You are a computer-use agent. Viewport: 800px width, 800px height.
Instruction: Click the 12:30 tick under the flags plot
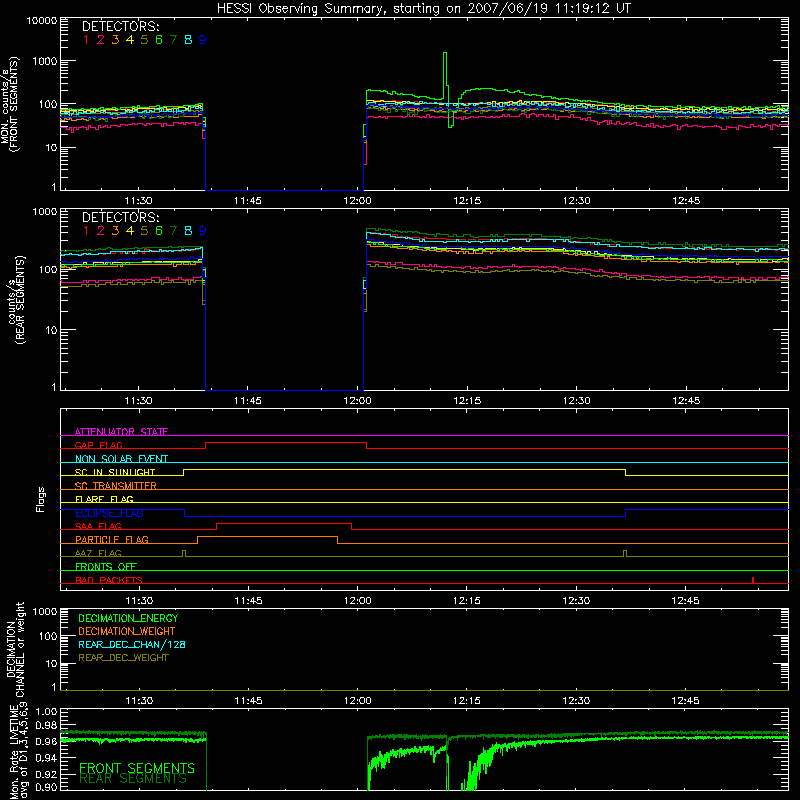(x=576, y=601)
